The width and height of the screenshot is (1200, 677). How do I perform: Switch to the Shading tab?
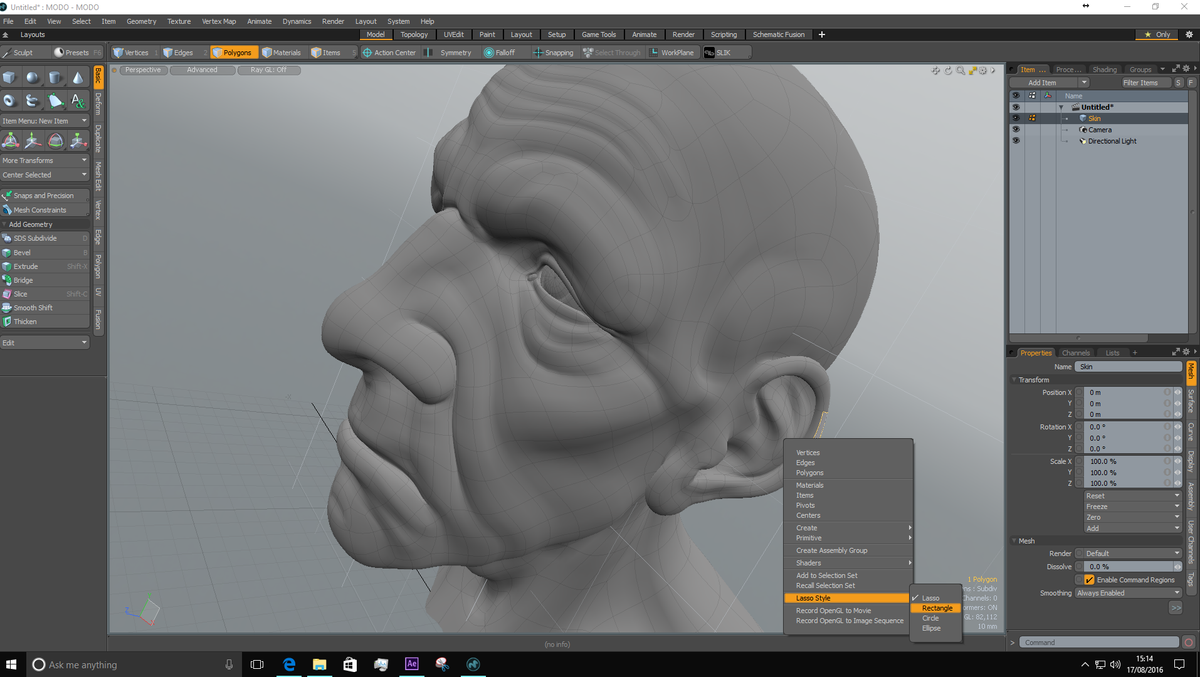point(1104,69)
